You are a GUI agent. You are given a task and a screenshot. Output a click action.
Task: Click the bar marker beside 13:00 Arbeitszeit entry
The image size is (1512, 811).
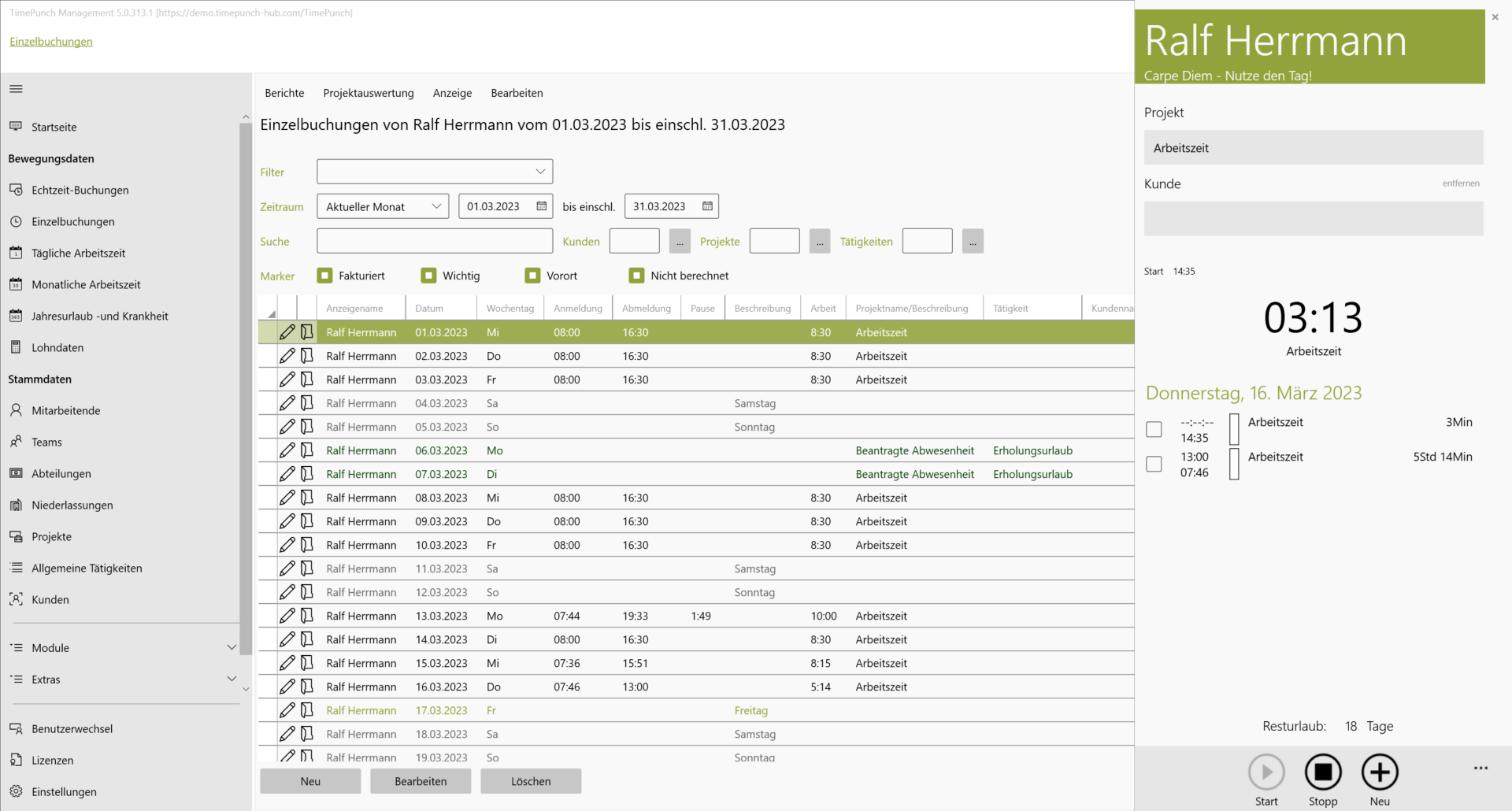[1234, 464]
